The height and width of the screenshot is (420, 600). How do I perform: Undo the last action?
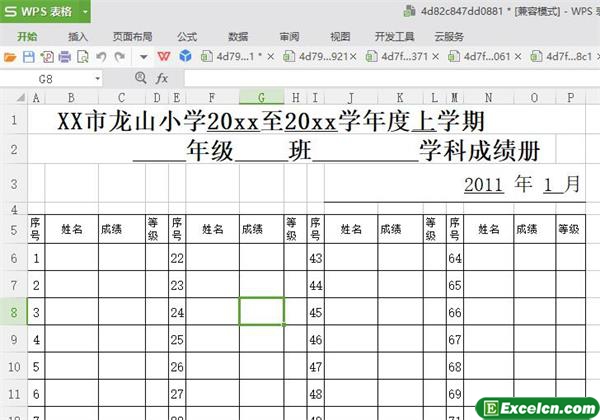101,57
